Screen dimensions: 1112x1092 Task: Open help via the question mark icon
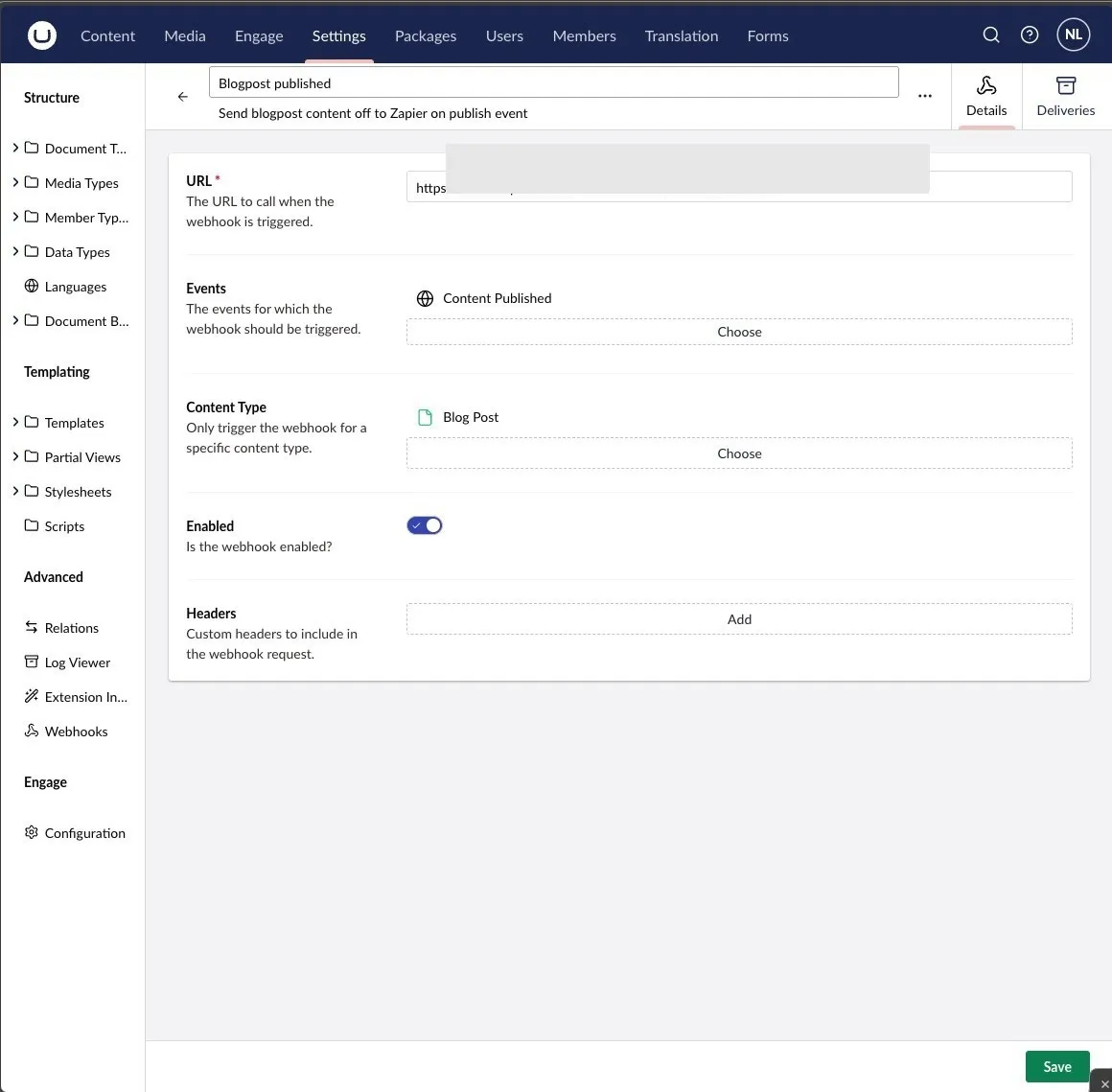(1030, 34)
